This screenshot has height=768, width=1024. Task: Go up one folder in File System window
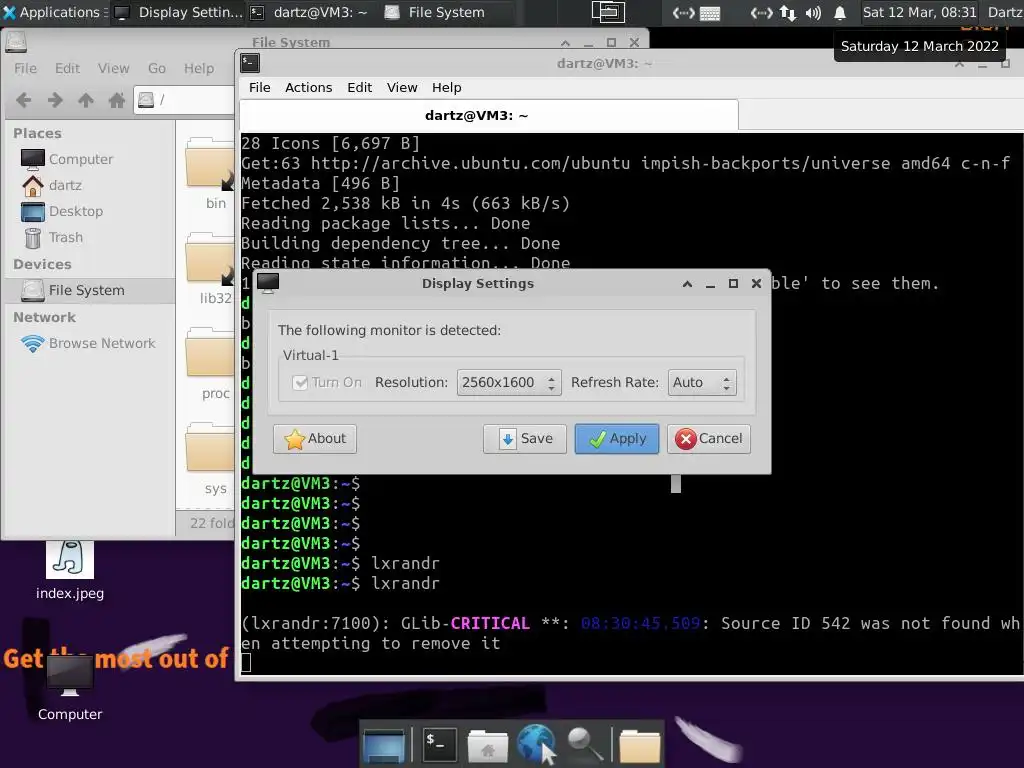(86, 100)
